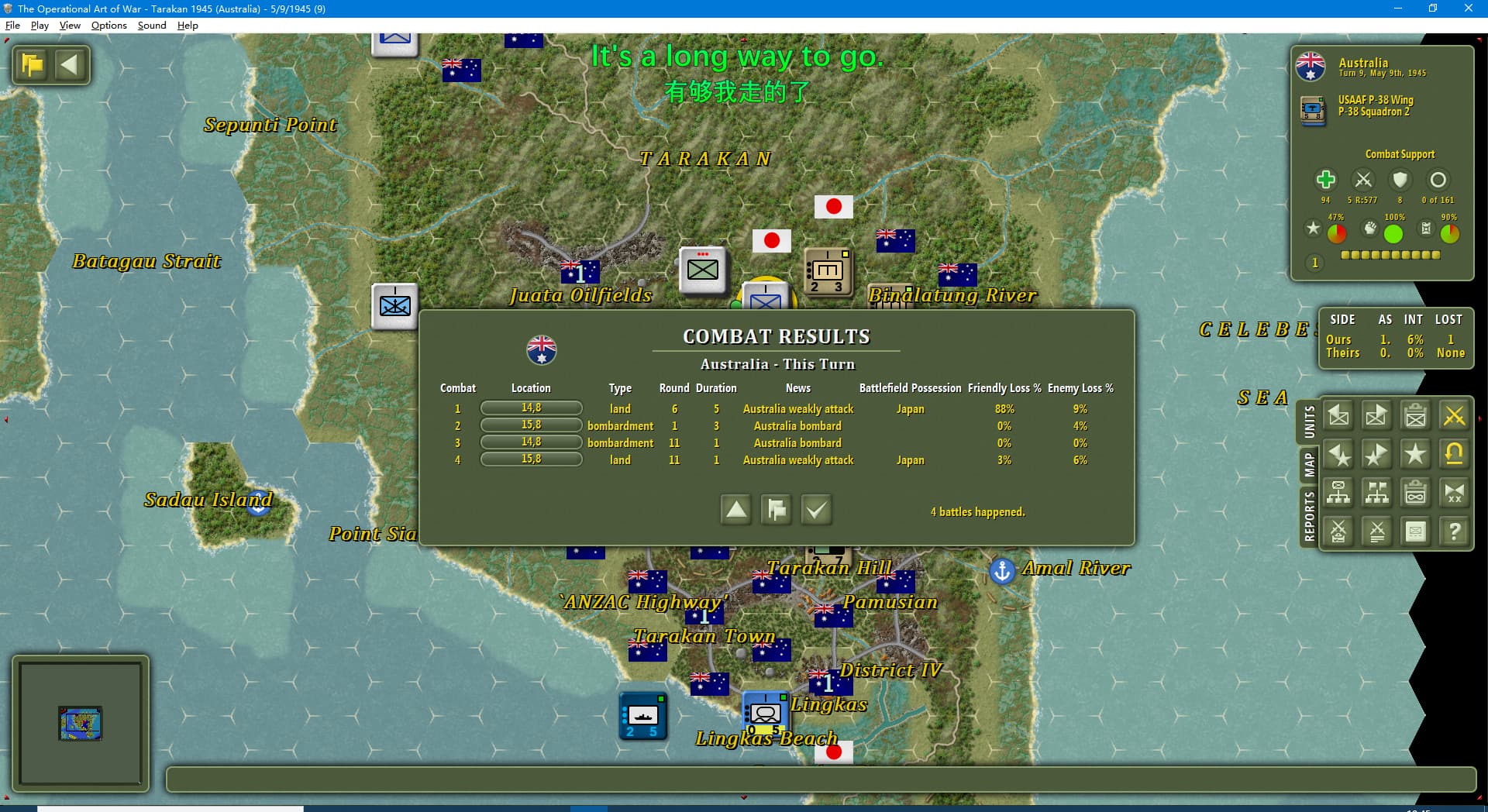Click the minimap thumbnail

coord(81,723)
